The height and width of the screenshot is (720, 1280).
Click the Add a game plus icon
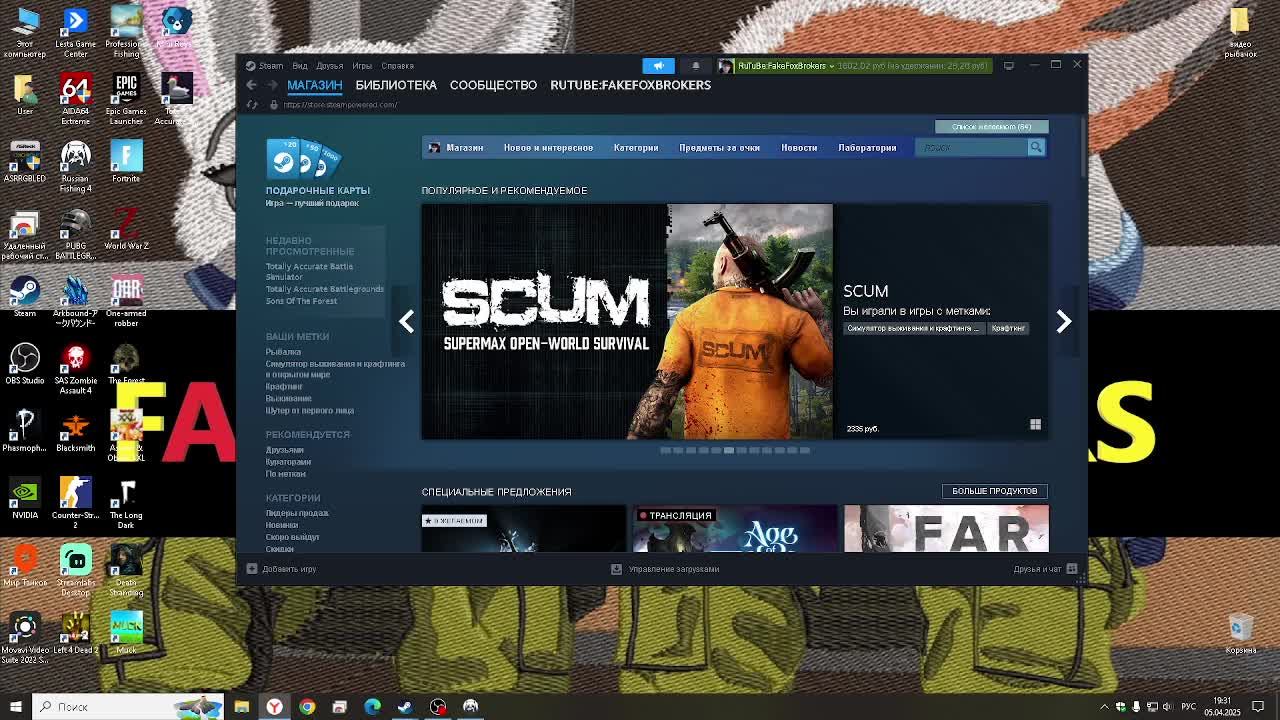(251, 569)
